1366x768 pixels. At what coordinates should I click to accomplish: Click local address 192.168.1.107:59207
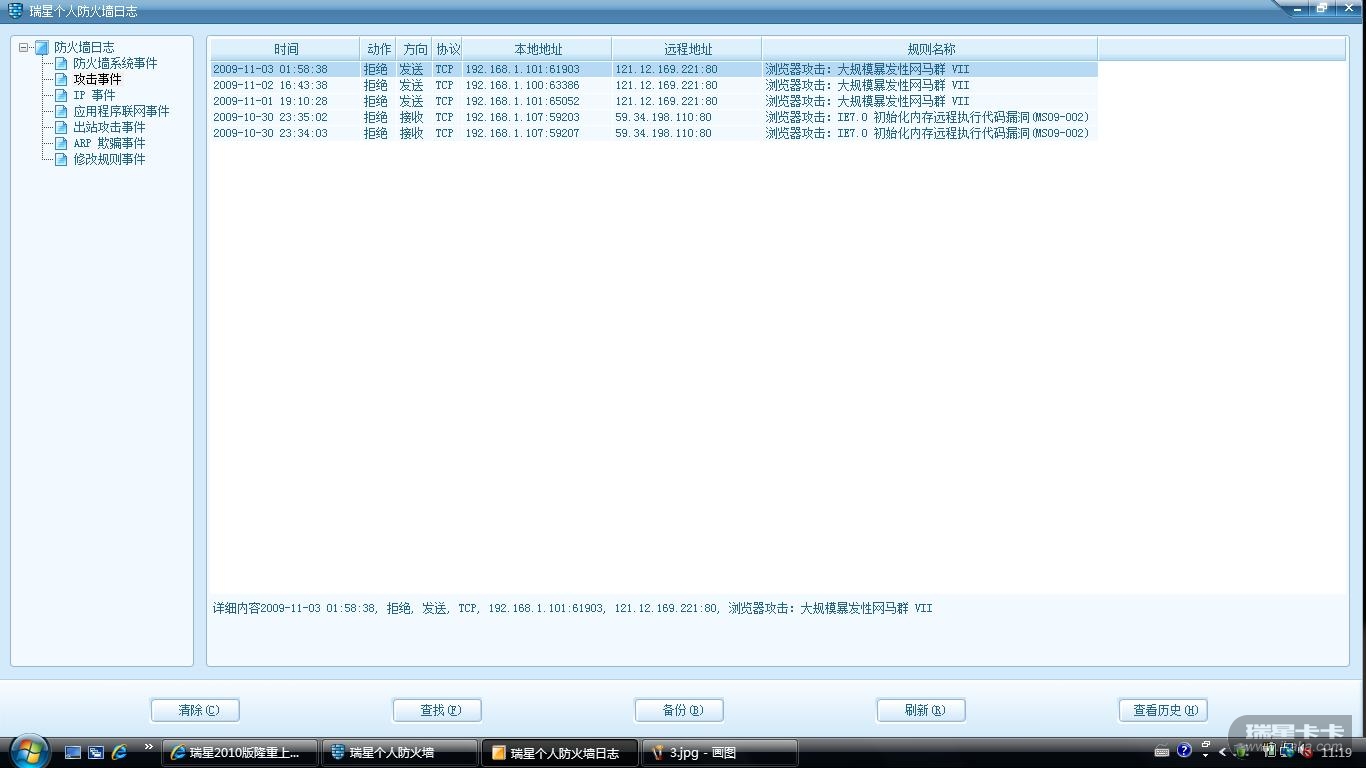(x=522, y=133)
